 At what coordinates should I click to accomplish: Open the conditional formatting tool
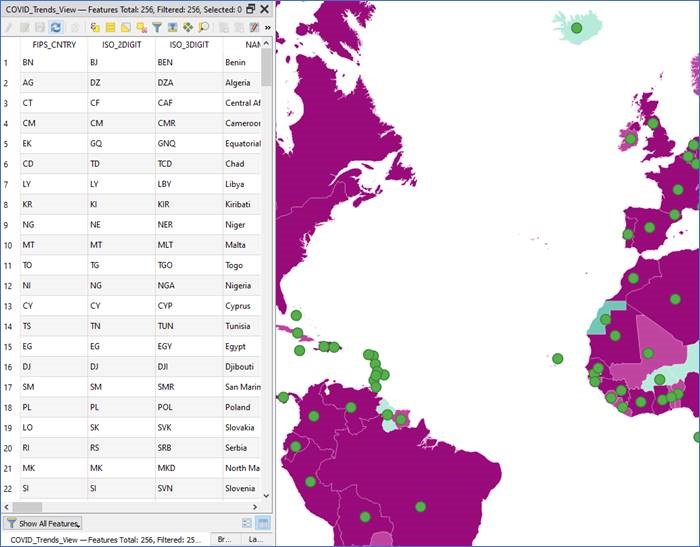click(254, 28)
